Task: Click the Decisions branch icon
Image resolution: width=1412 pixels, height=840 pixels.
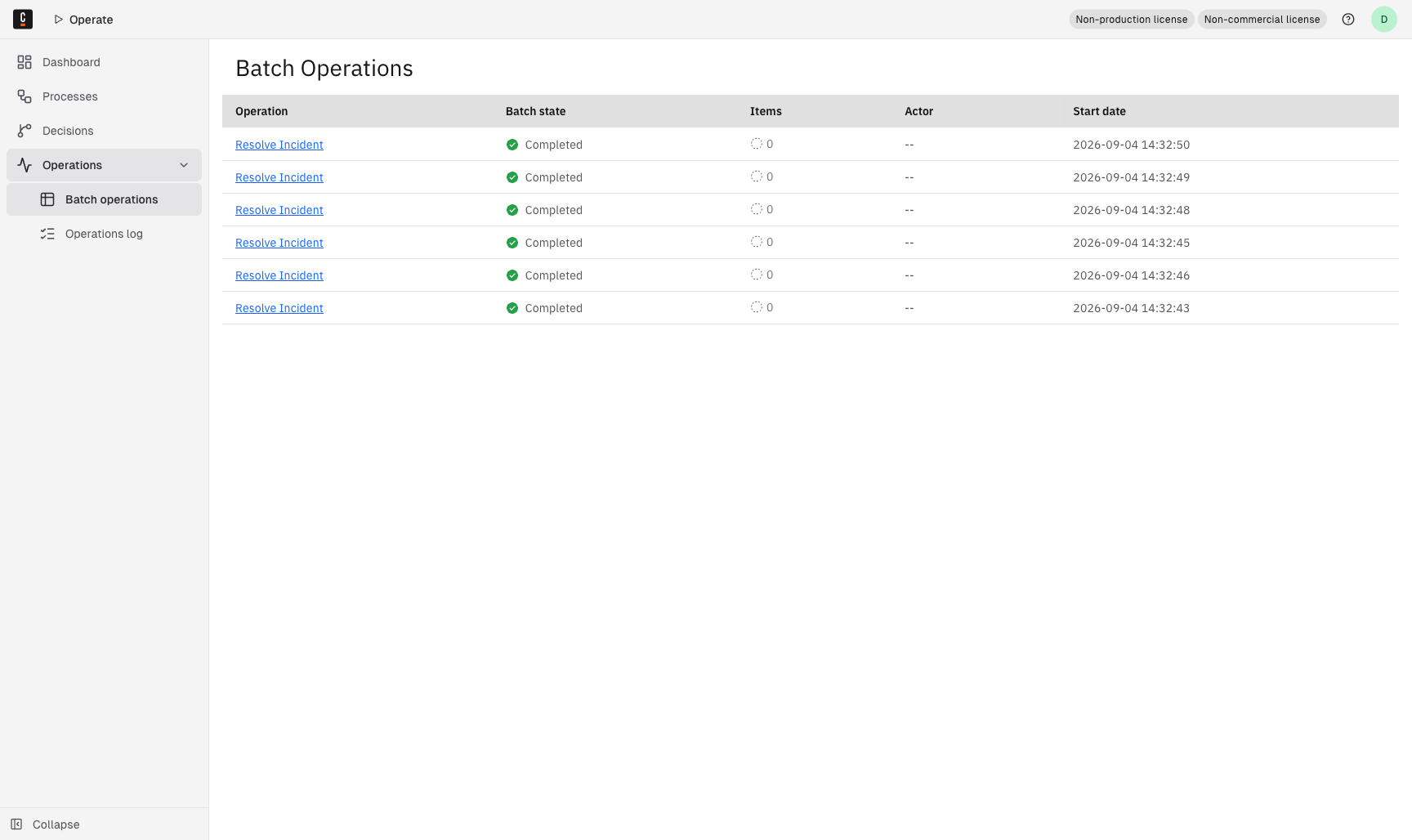Action: coord(25,131)
